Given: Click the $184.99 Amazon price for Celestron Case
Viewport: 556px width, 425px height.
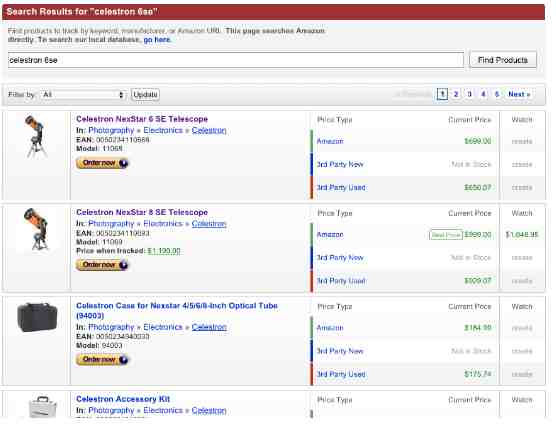Looking at the screenshot, I should click(x=478, y=328).
